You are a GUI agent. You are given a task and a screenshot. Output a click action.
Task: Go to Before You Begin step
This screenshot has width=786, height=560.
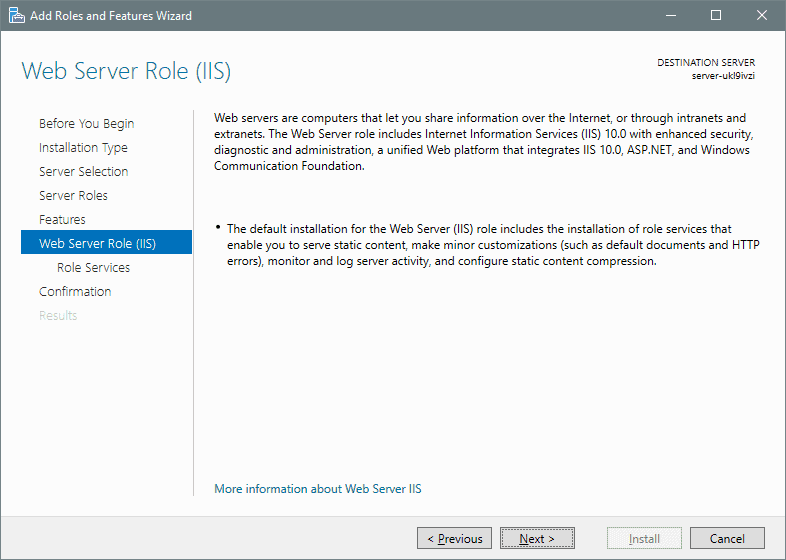[87, 123]
